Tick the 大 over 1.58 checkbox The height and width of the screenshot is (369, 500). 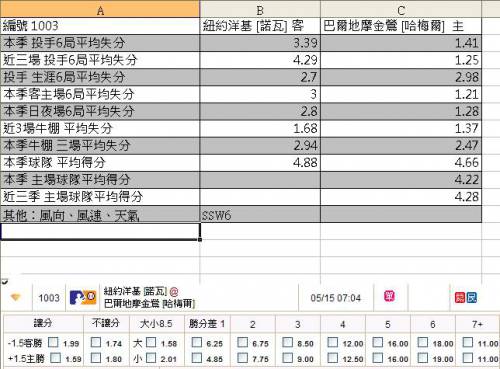pyautogui.click(x=151, y=342)
